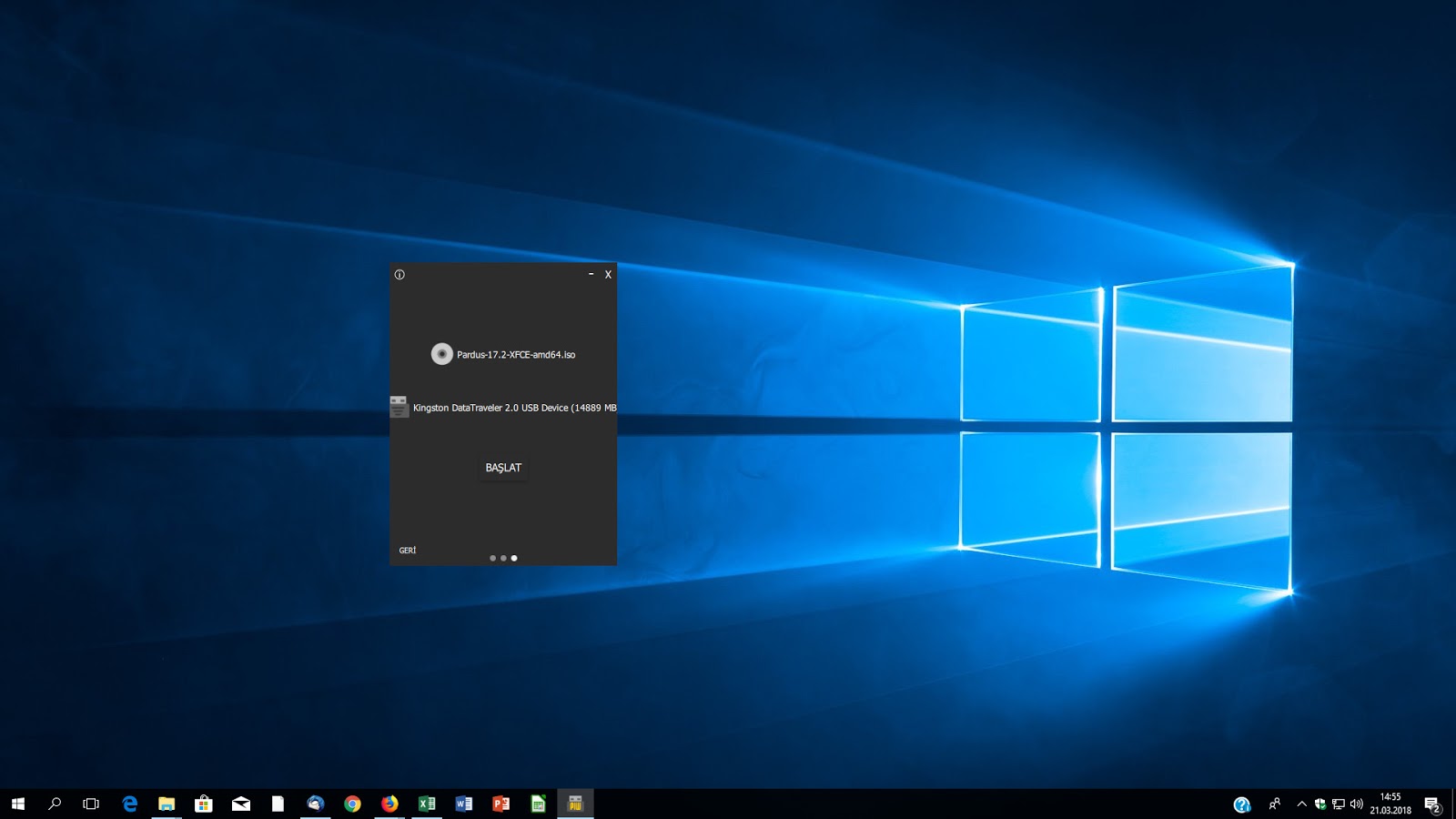
Task: Open Thunderbird from the taskbar
Action: (x=315, y=804)
